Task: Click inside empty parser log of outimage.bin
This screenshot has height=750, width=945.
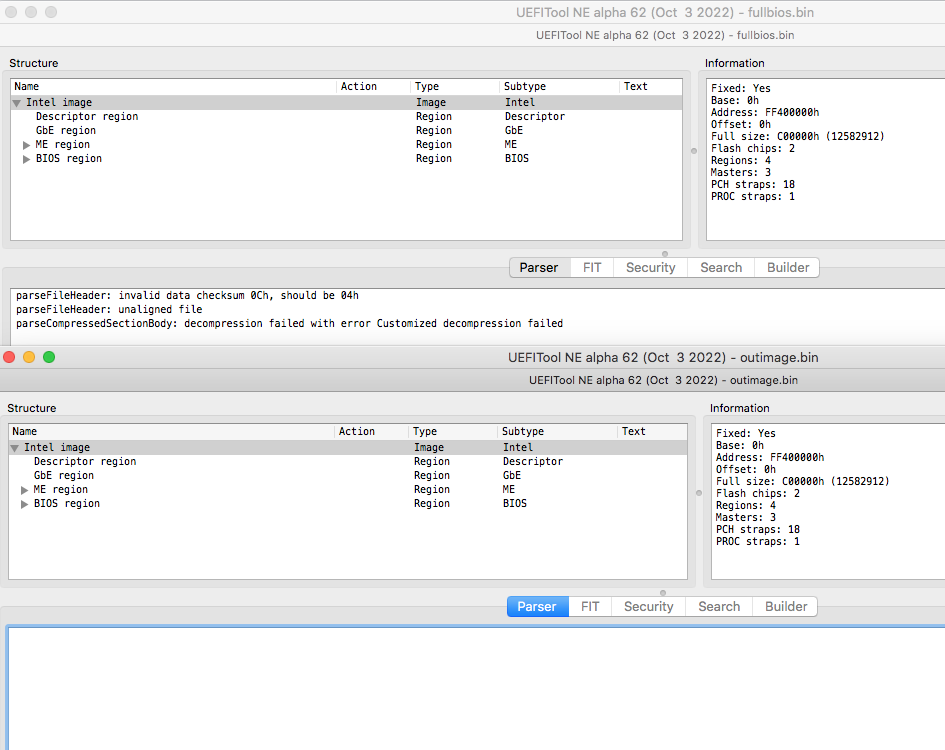Action: tap(476, 687)
